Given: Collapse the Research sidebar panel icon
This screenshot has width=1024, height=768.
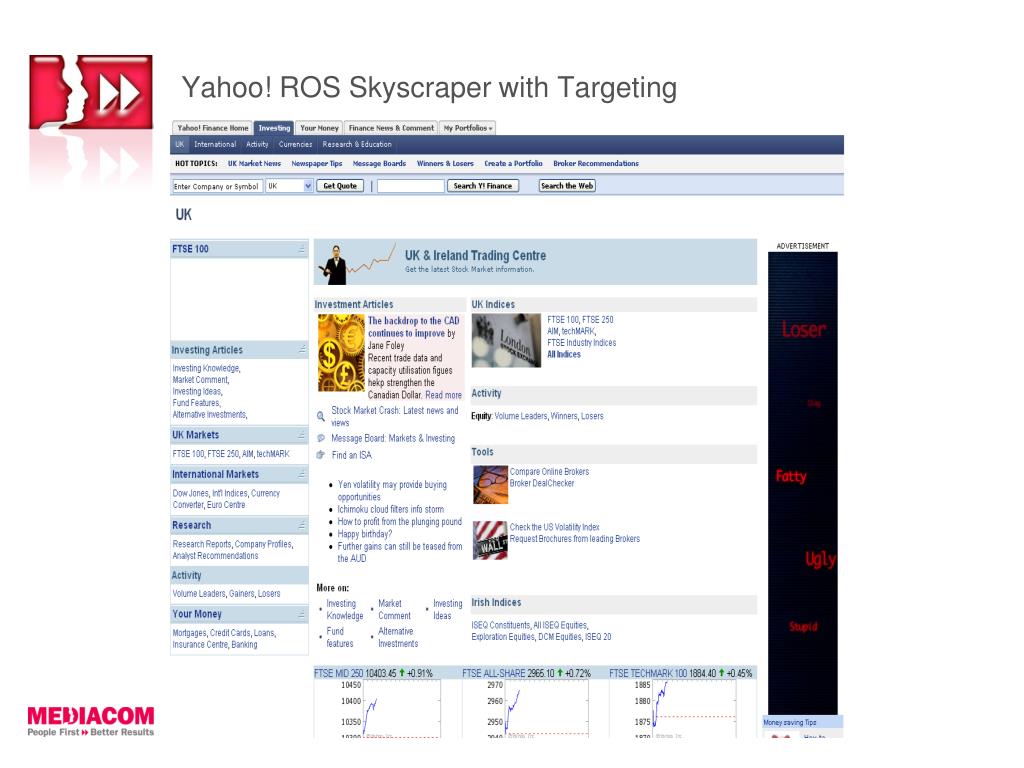Looking at the screenshot, I should point(302,524).
